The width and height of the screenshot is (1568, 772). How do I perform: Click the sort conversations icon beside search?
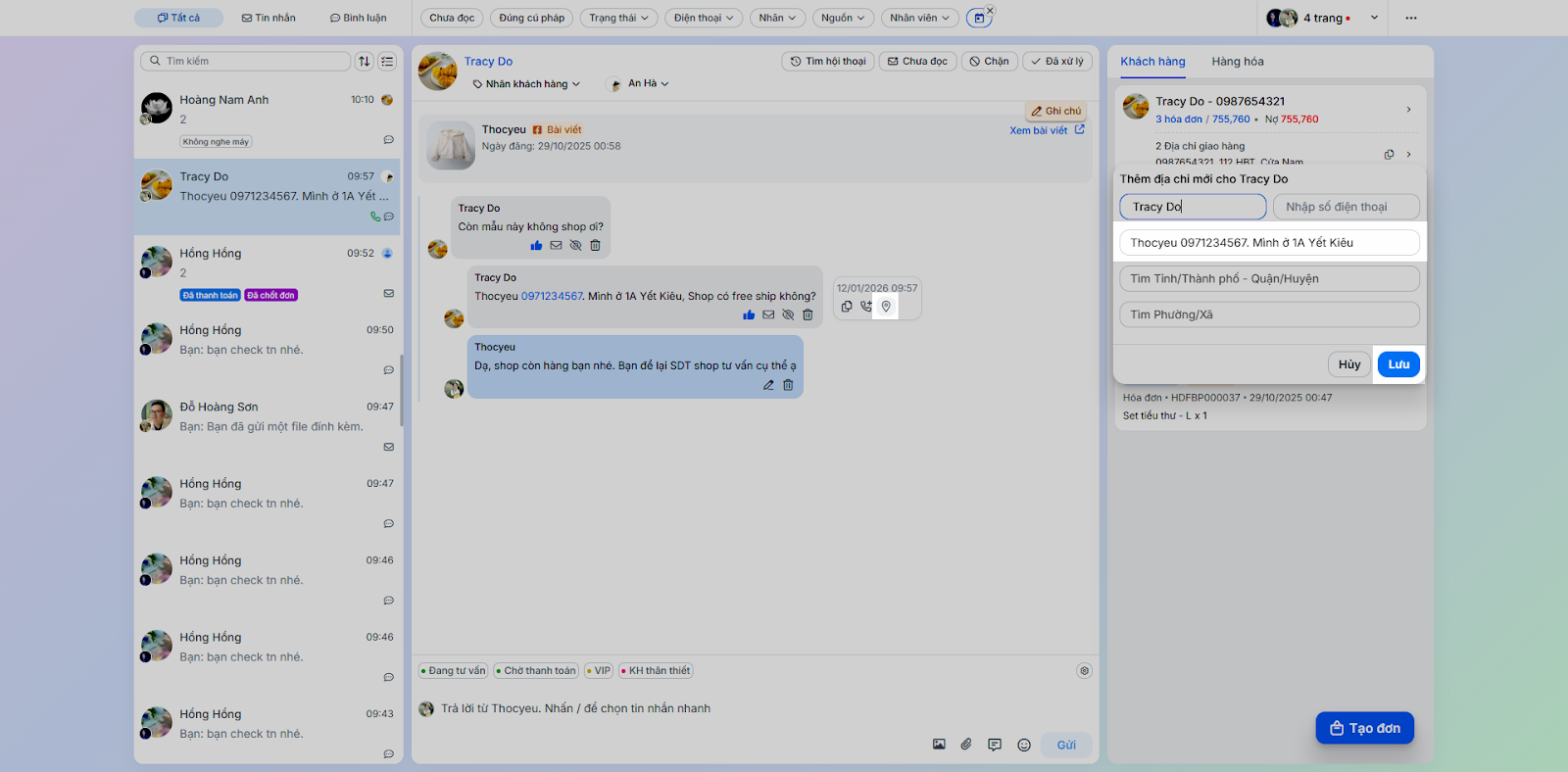point(365,61)
